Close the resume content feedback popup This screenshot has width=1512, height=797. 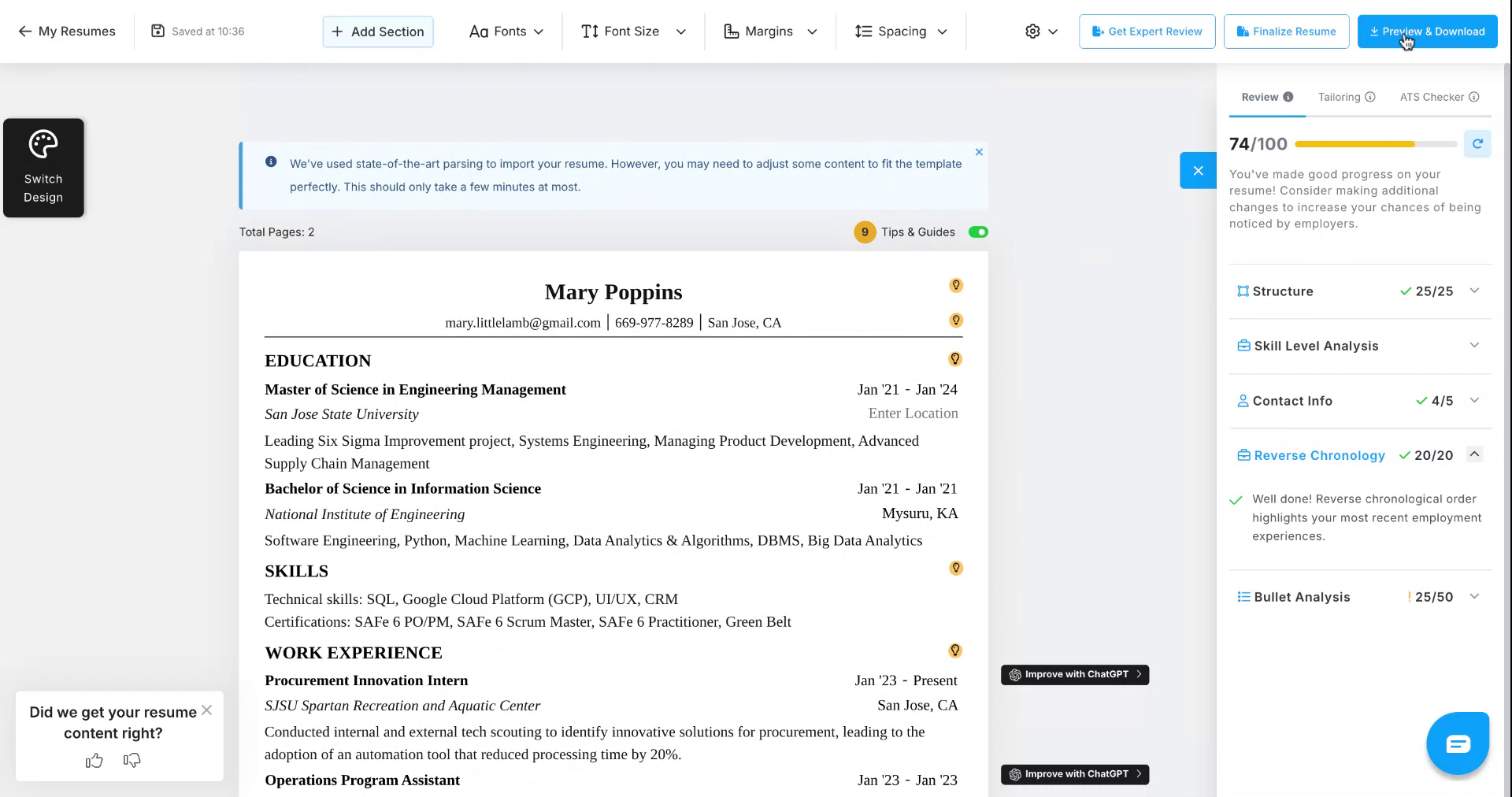pyautogui.click(x=206, y=710)
